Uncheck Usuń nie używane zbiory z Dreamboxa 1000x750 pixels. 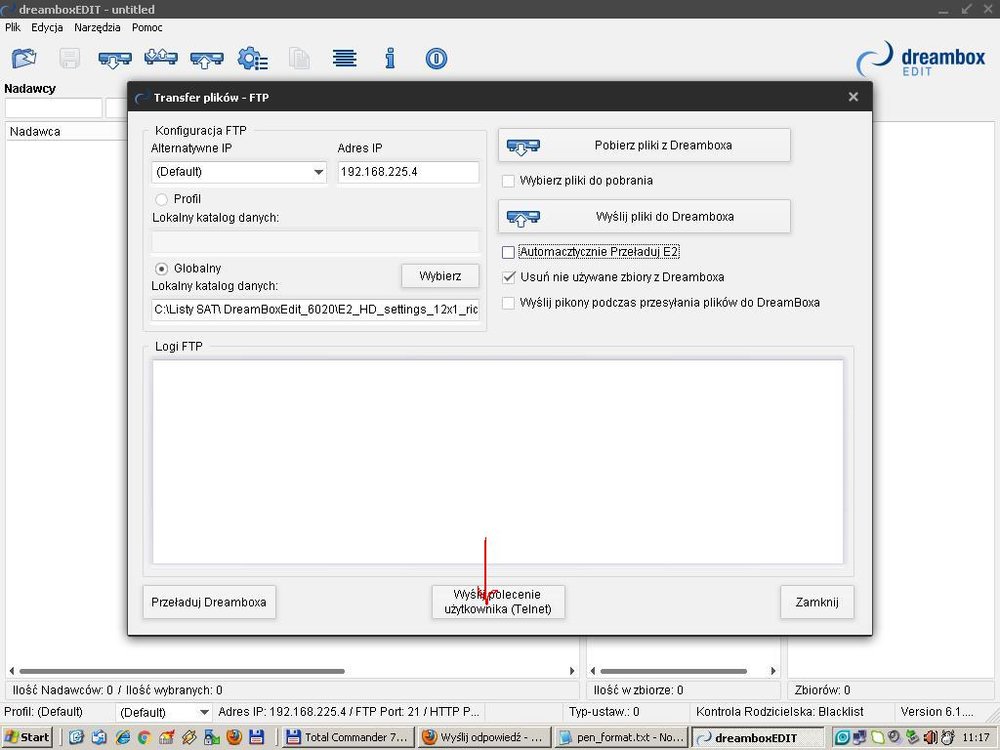click(509, 277)
